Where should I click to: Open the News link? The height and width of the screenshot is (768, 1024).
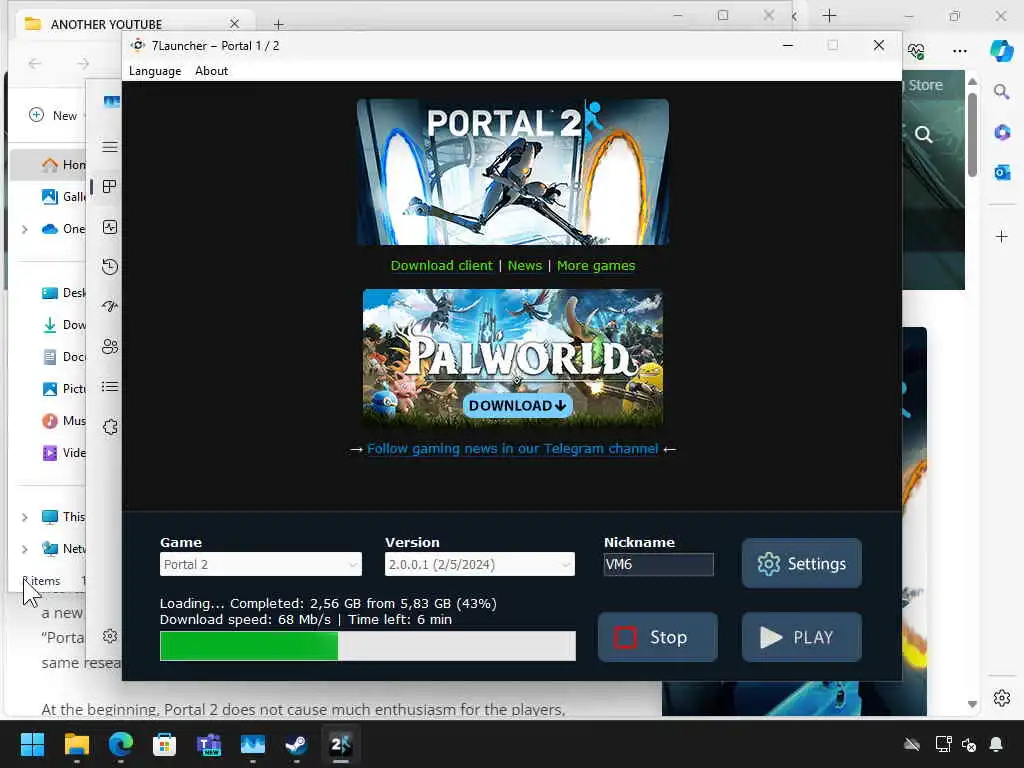pos(524,265)
